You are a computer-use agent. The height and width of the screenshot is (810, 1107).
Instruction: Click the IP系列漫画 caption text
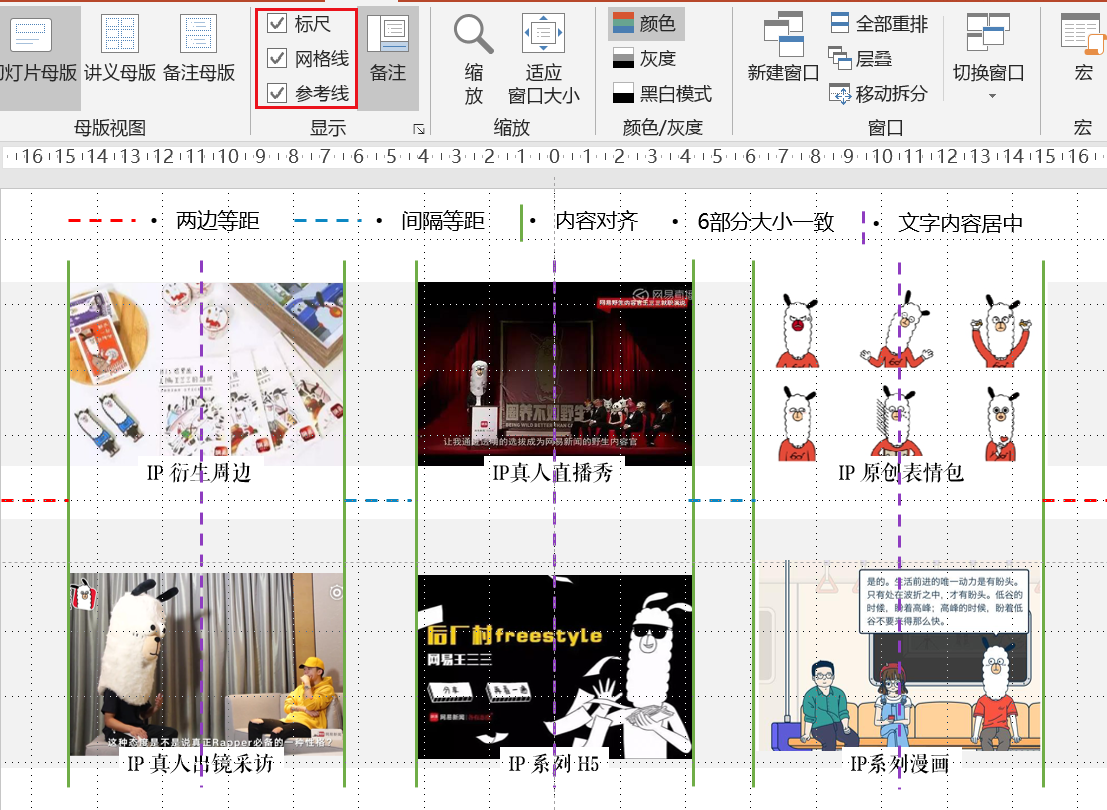pos(898,765)
